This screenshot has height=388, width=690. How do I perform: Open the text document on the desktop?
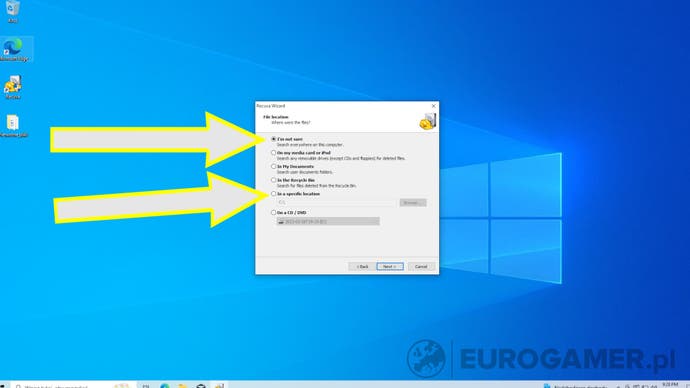(13, 125)
